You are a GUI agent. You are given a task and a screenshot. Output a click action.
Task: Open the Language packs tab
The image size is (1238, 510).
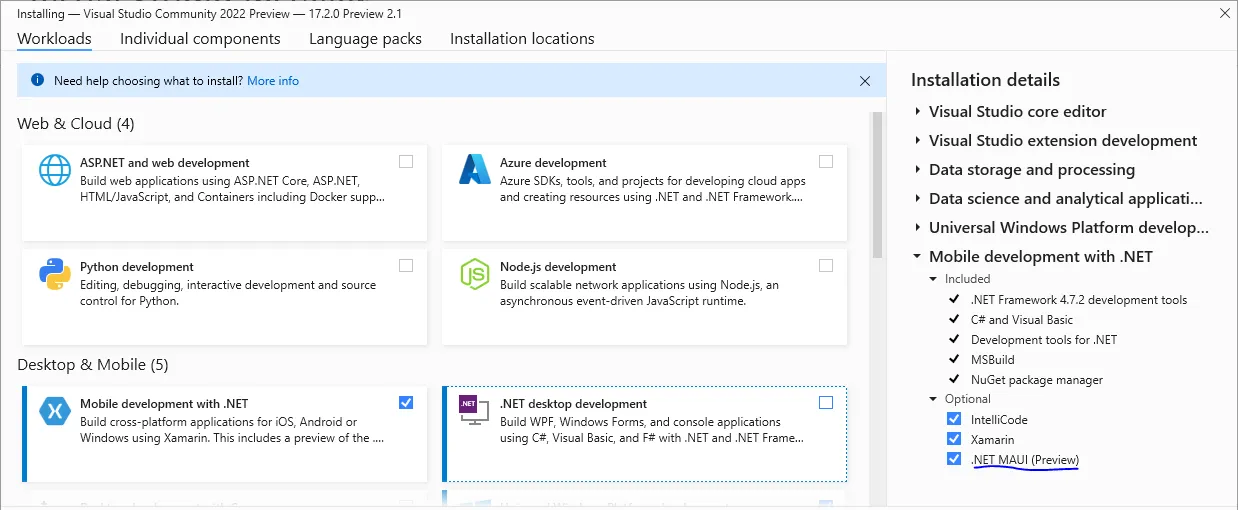tap(365, 39)
